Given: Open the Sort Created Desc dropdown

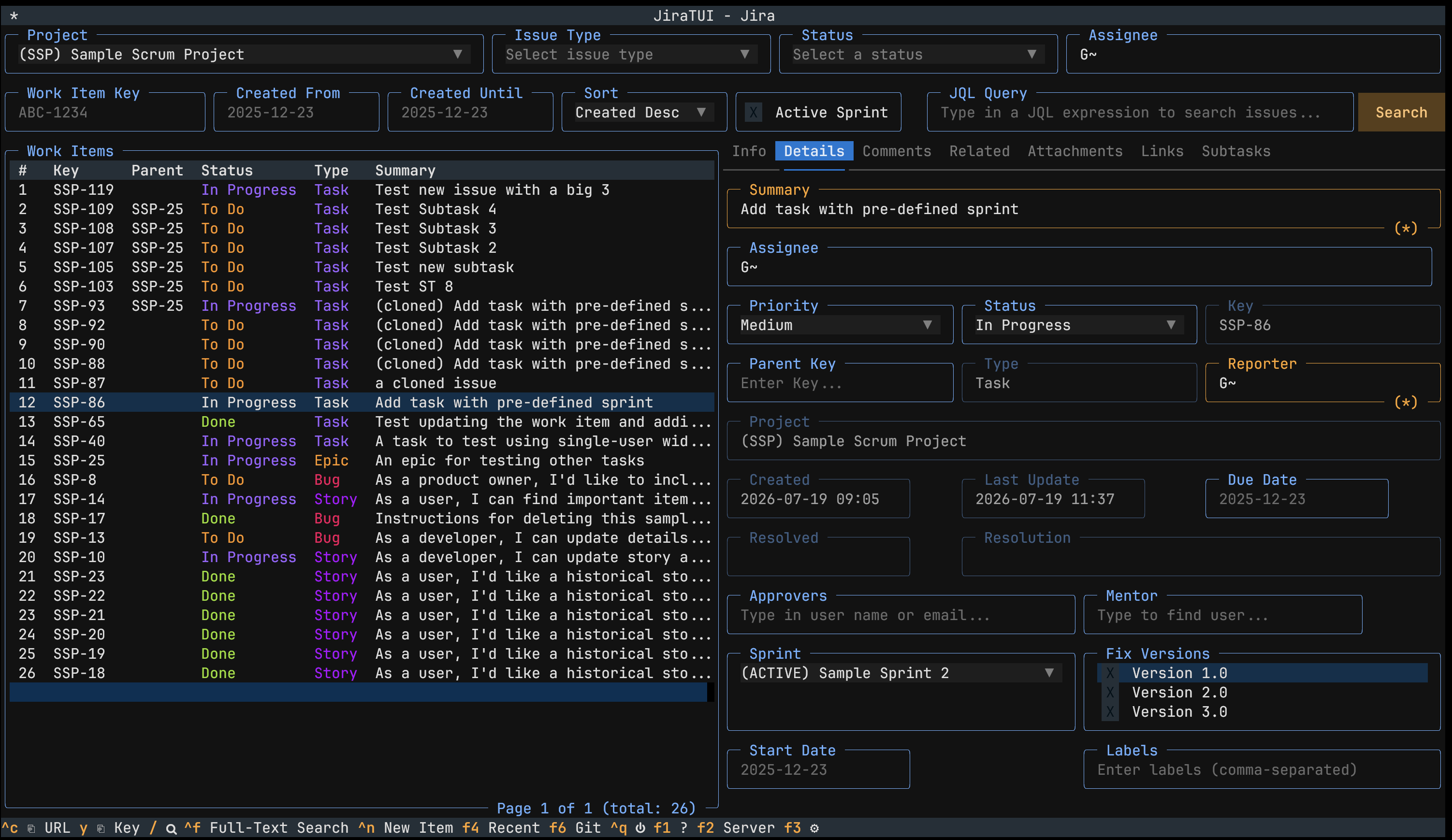Looking at the screenshot, I should click(644, 112).
